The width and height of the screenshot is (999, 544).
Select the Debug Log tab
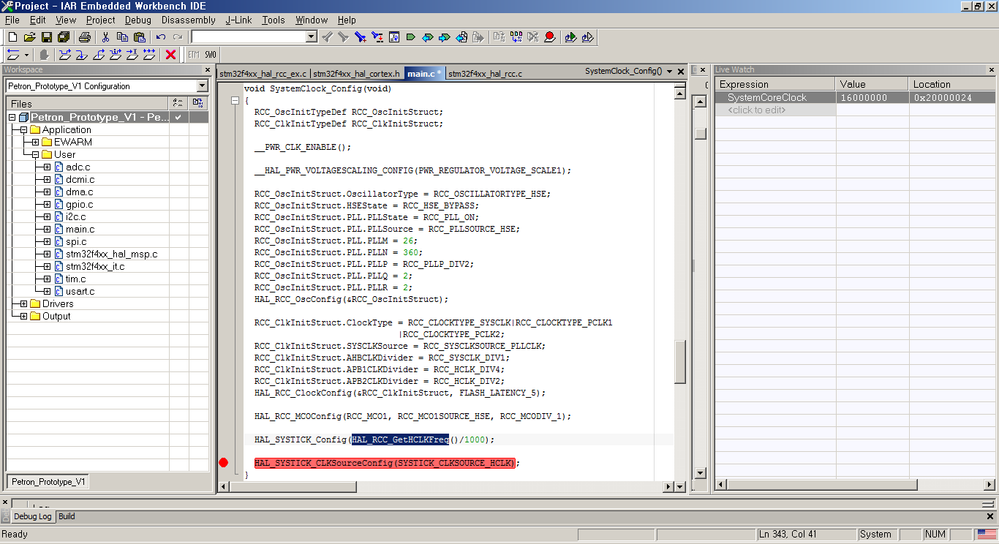tap(32, 517)
